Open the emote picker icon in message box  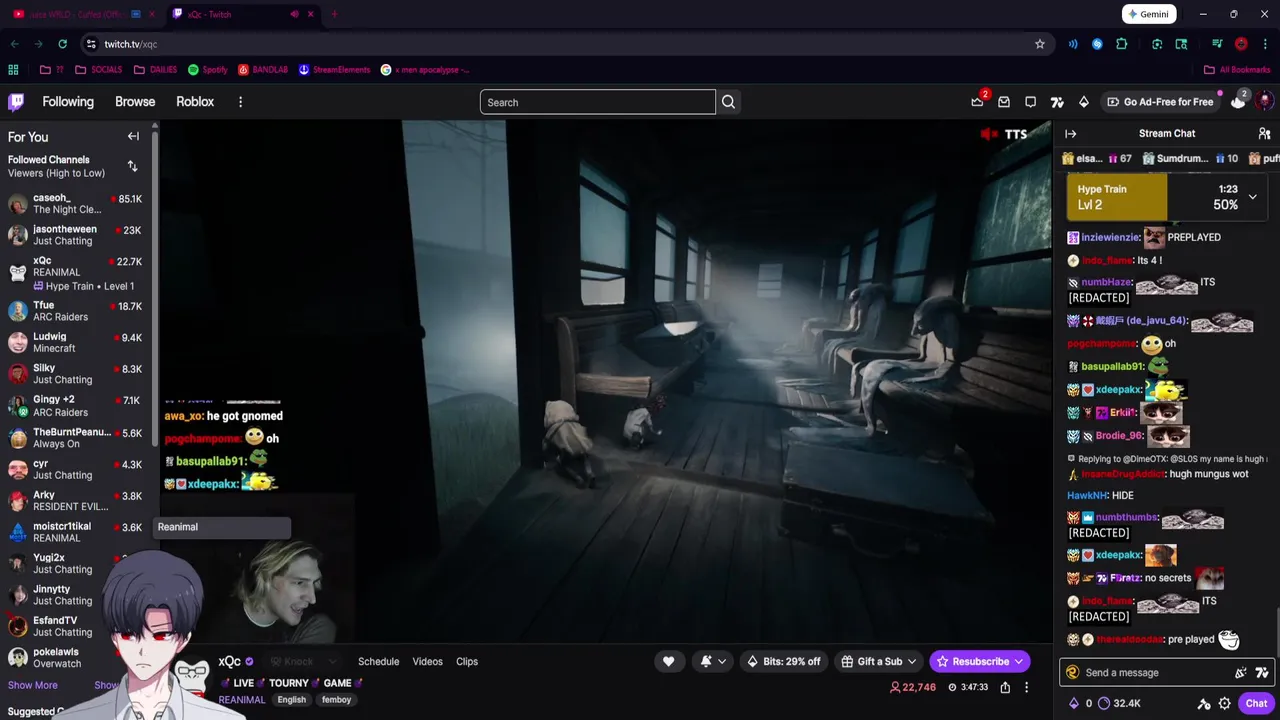(x=1262, y=673)
